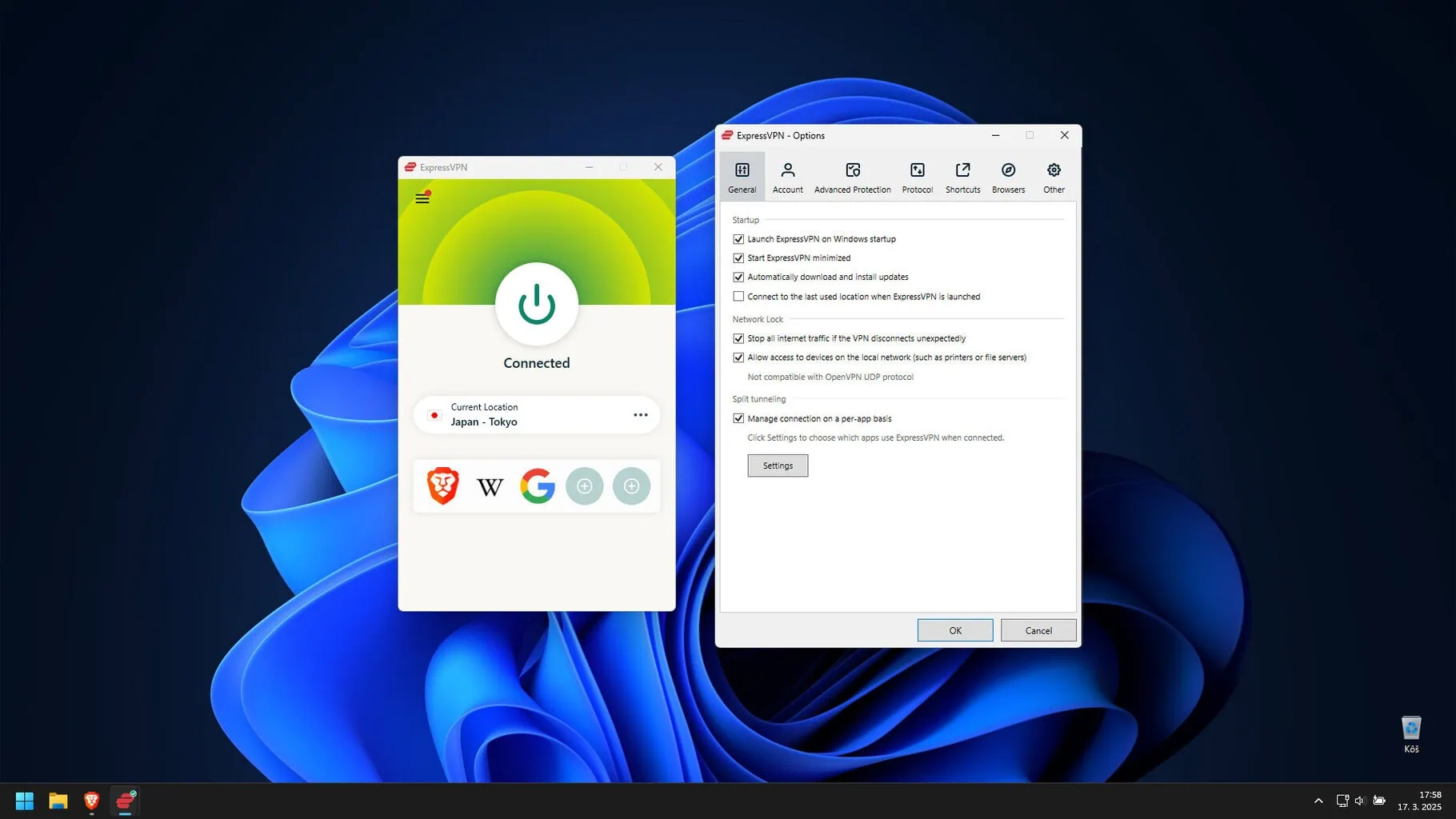Enable connect to last used location
Image resolution: width=1456 pixels, height=819 pixels.
(738, 297)
